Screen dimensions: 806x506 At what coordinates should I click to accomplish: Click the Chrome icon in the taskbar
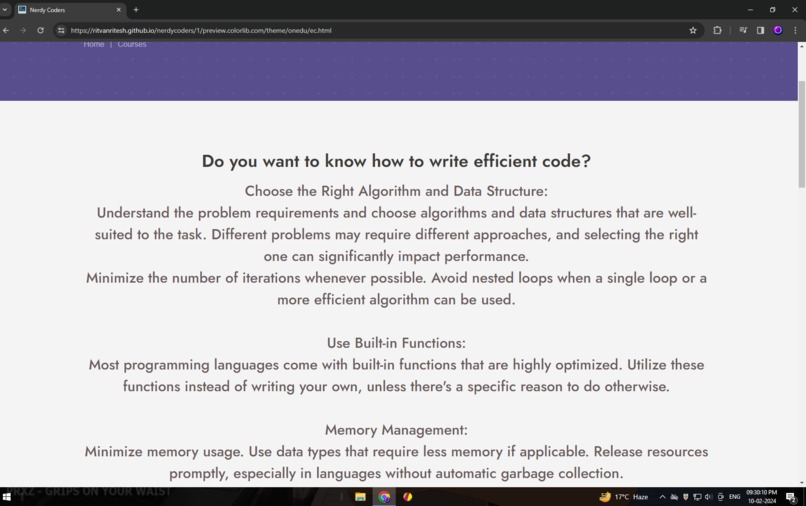point(384,497)
